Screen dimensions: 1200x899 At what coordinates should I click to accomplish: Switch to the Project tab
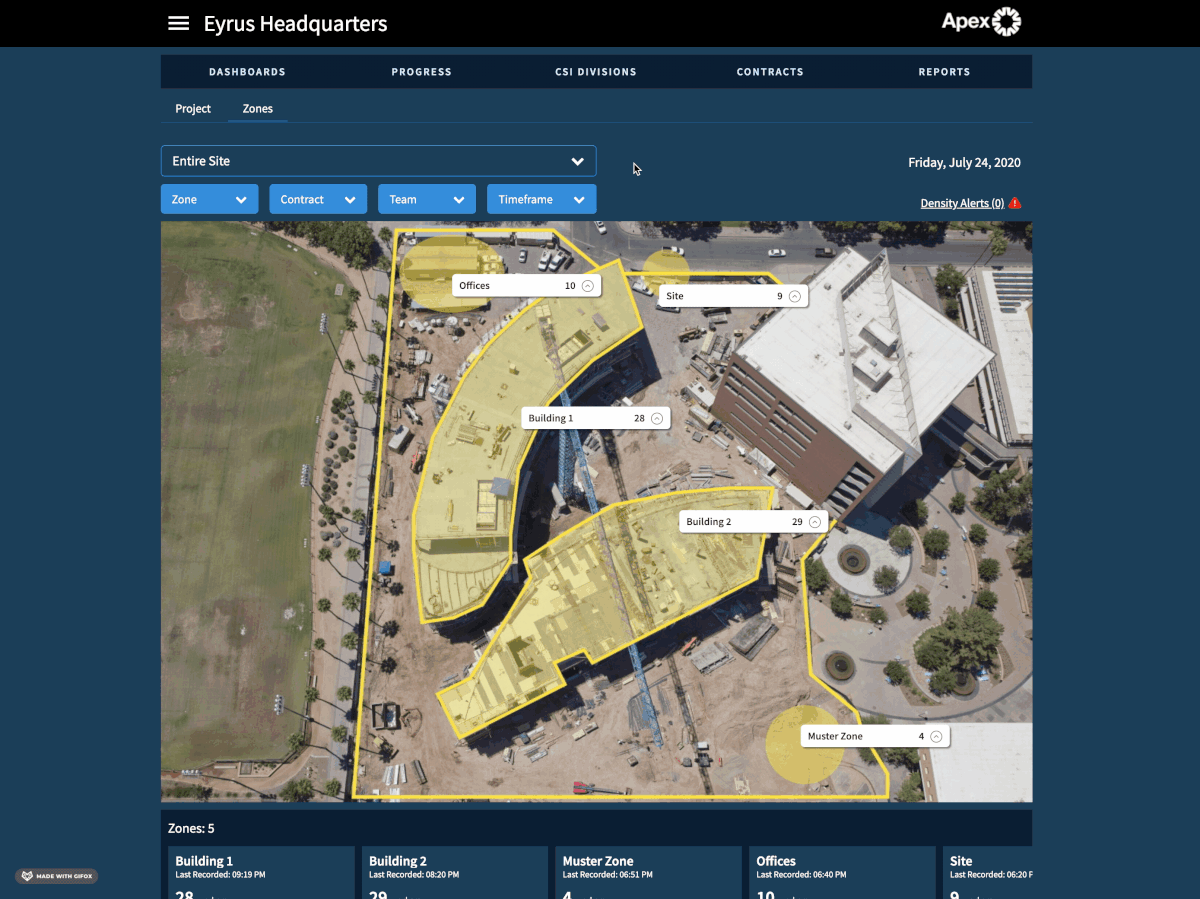point(192,108)
